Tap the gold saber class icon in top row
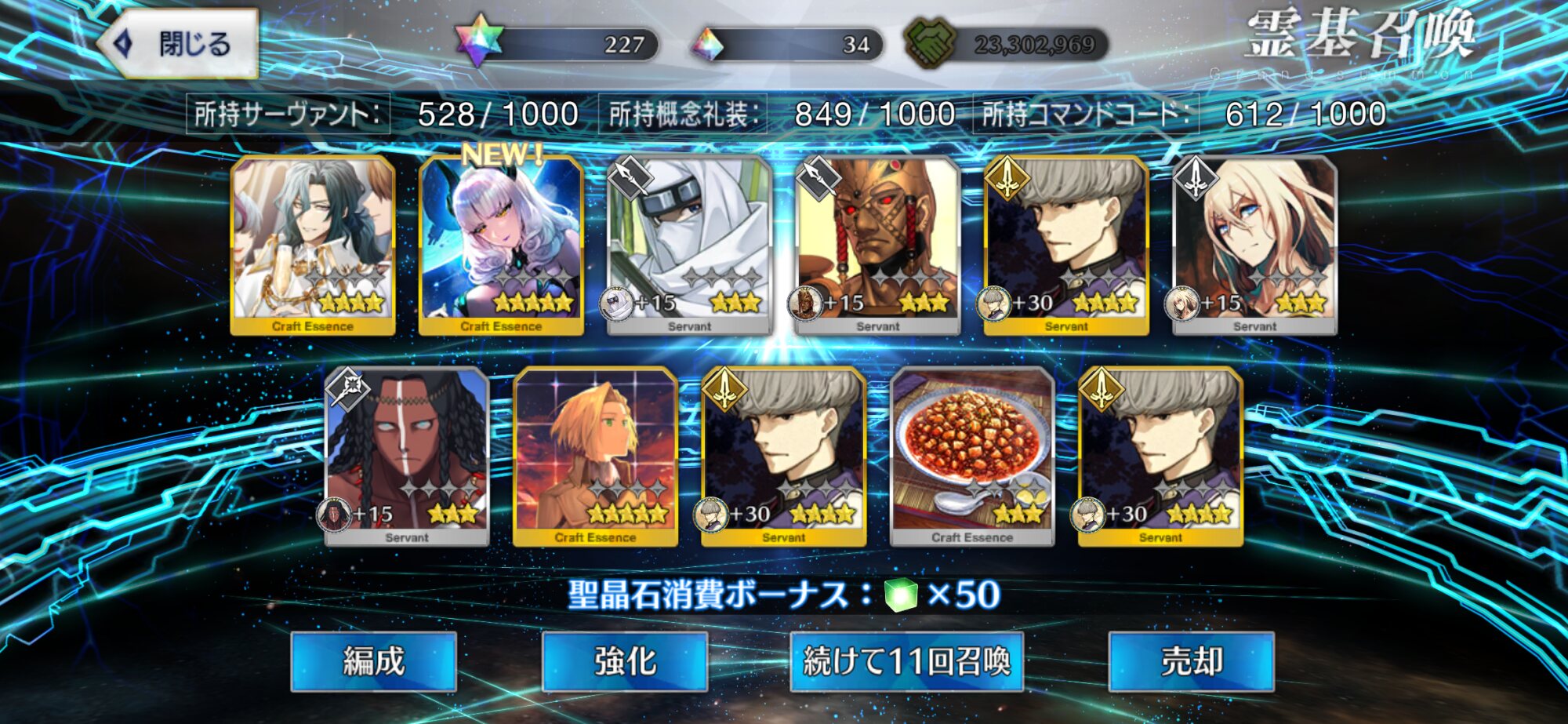This screenshot has width=1568, height=724. pyautogui.click(x=1007, y=178)
